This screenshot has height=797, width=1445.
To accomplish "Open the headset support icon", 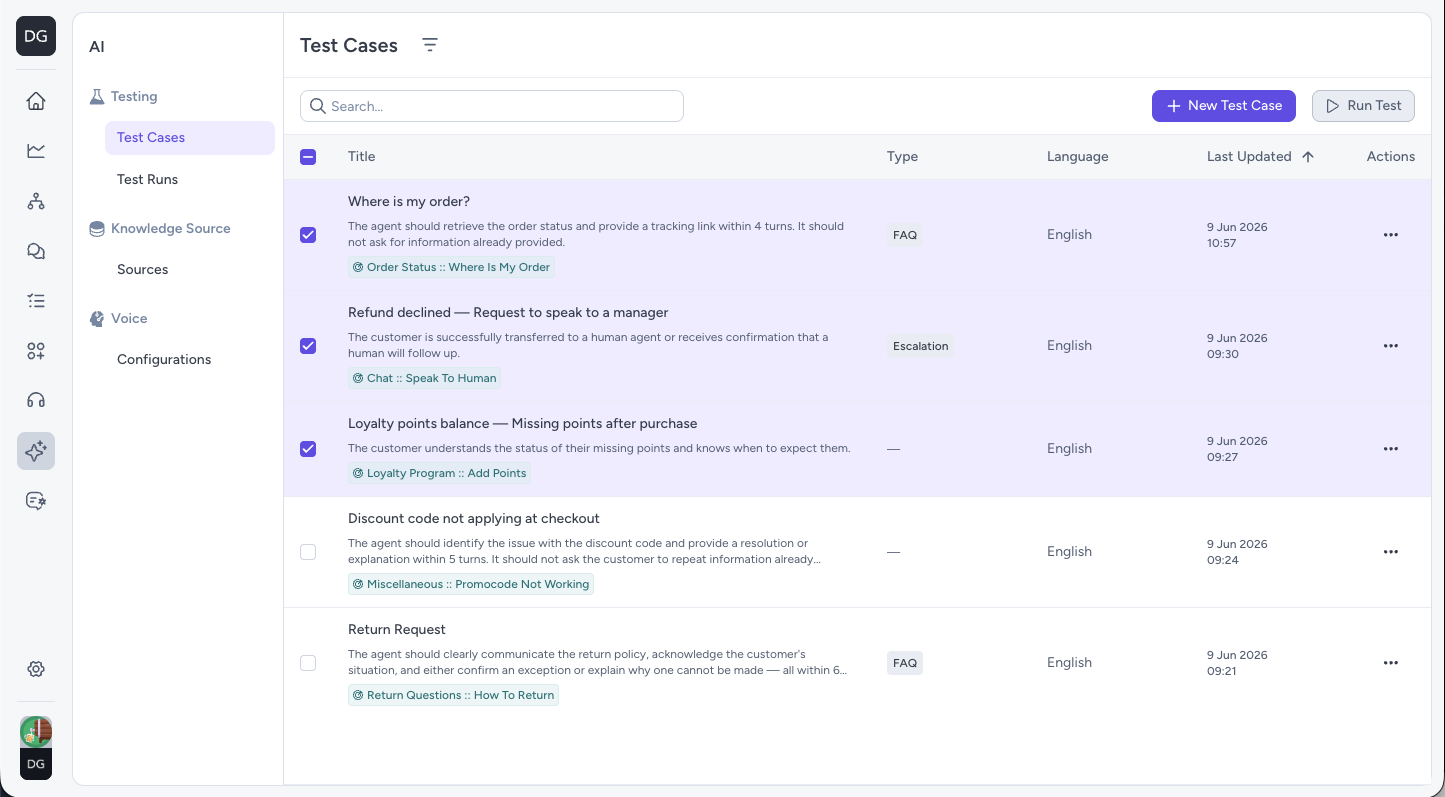I will [x=36, y=401].
